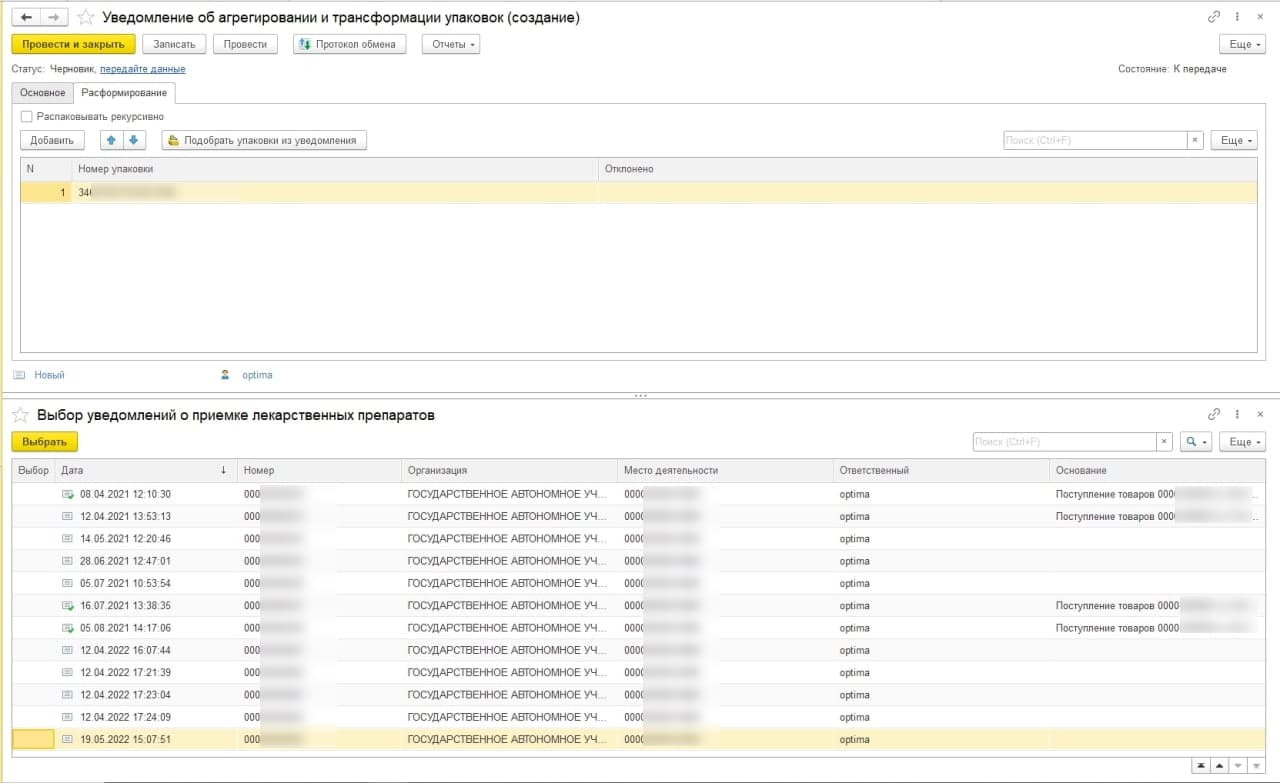Open search options magnifier dropdown
Screen dimensions: 1280x783
pos(1195,442)
